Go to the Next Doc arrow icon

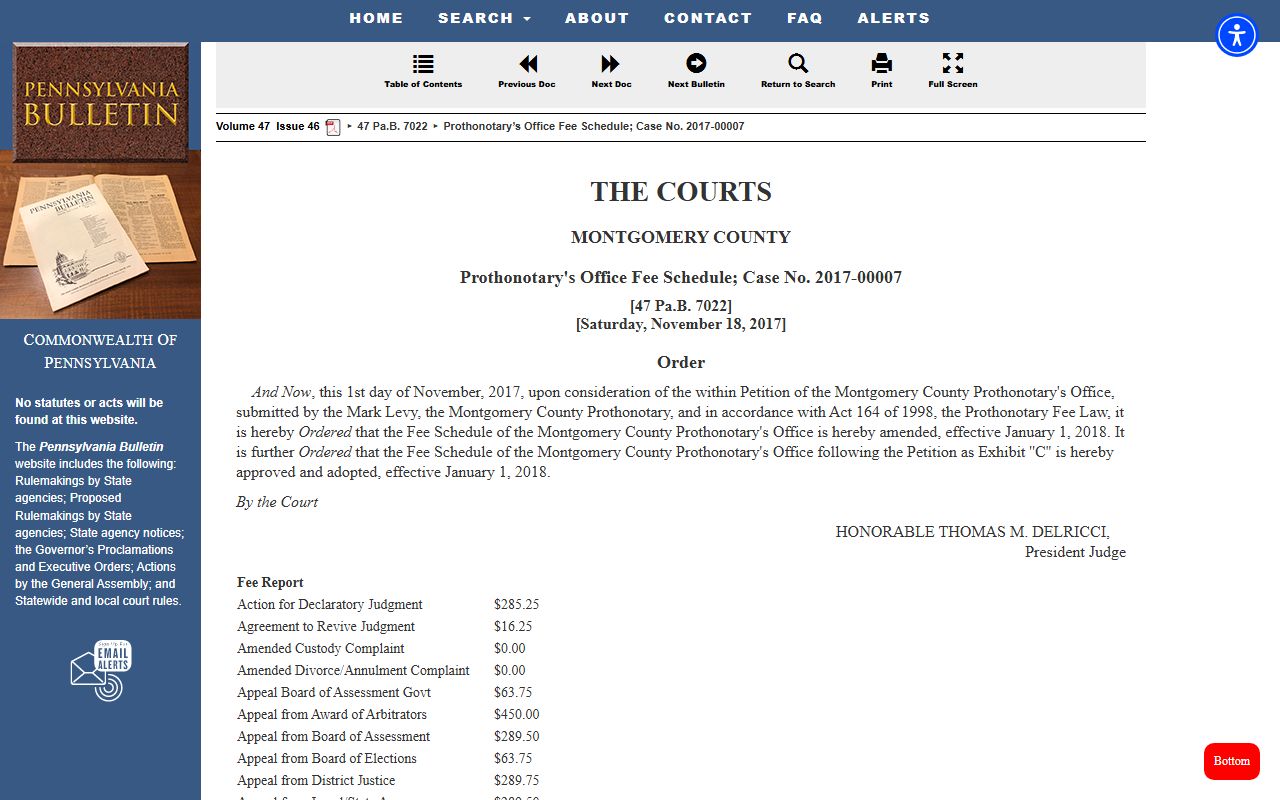point(610,64)
